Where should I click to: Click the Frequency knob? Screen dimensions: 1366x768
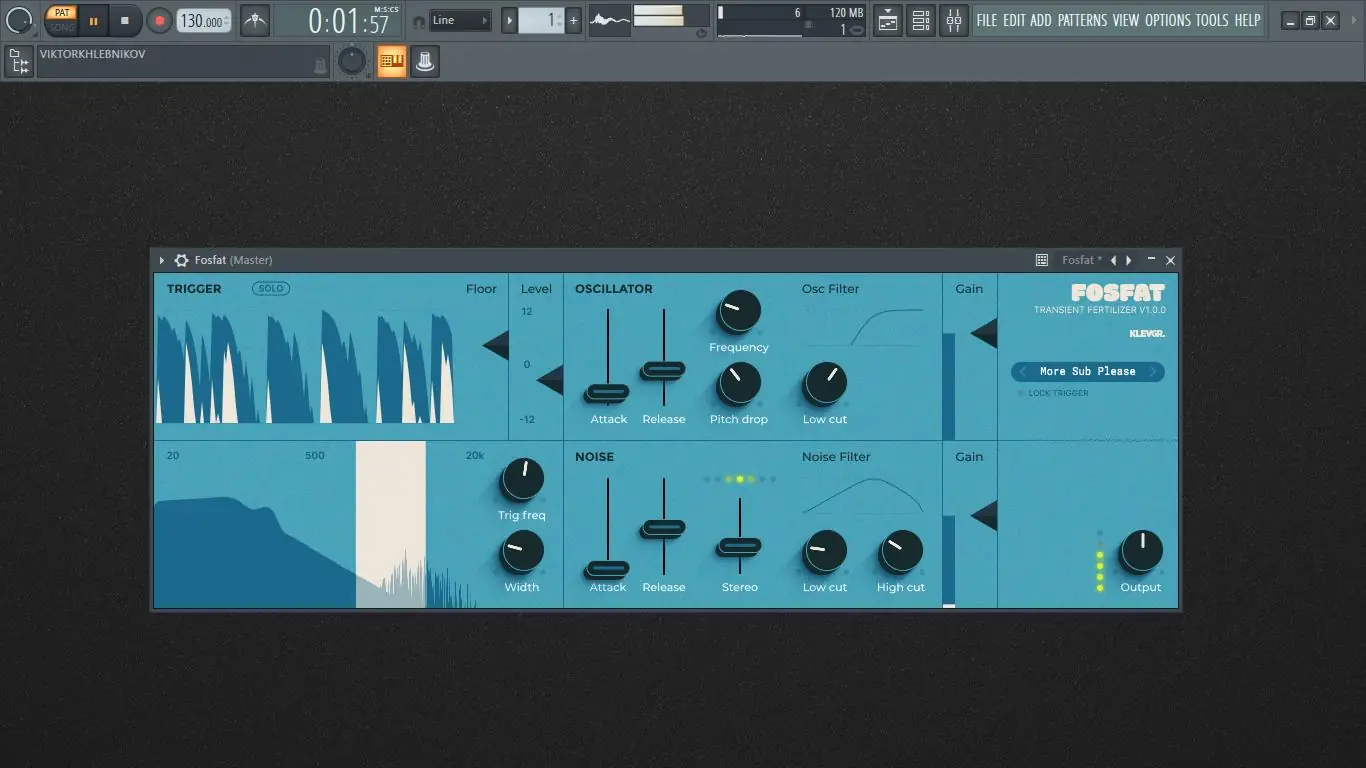click(x=739, y=311)
